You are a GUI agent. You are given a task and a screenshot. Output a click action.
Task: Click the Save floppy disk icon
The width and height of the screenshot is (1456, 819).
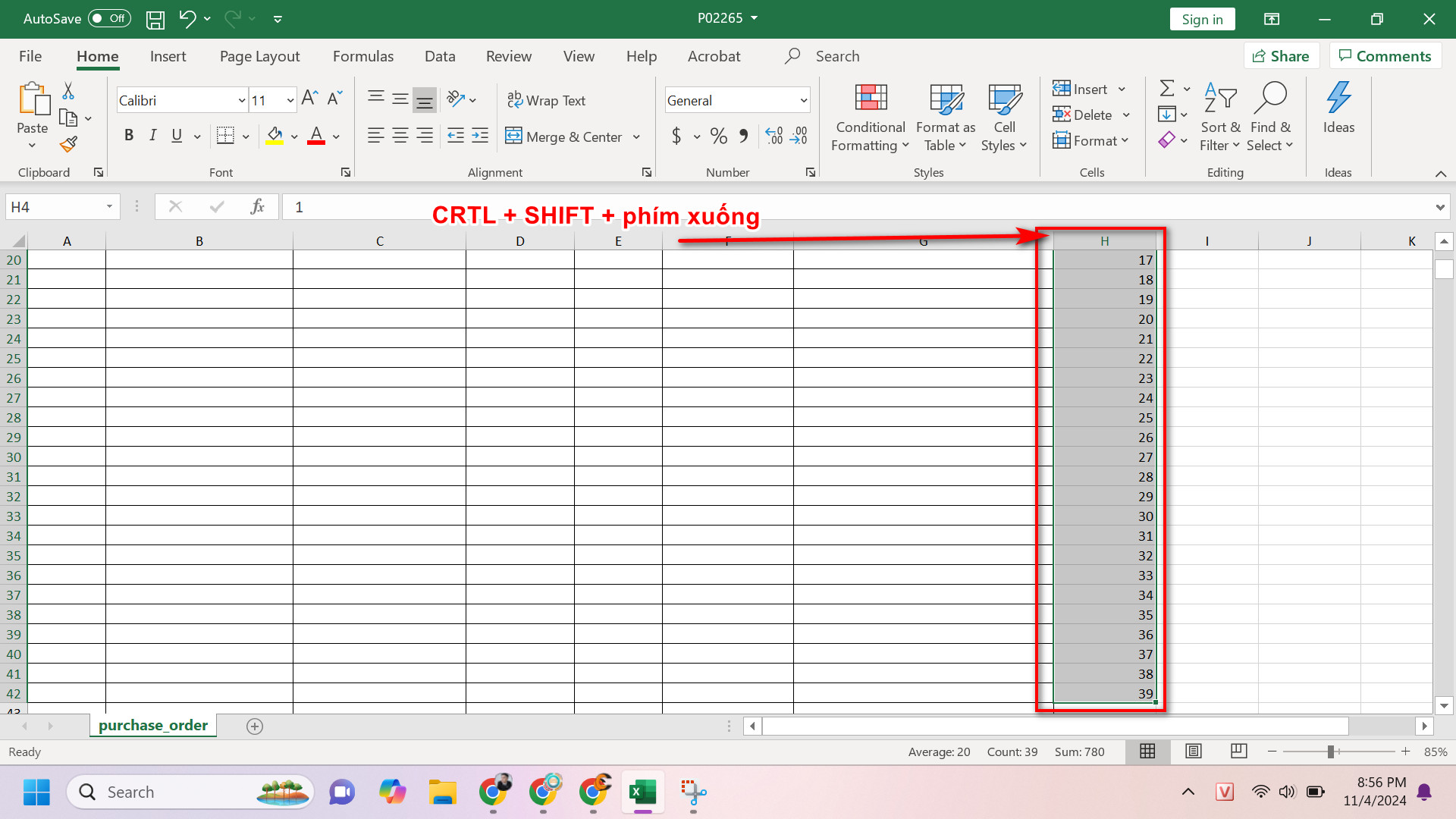(x=155, y=19)
